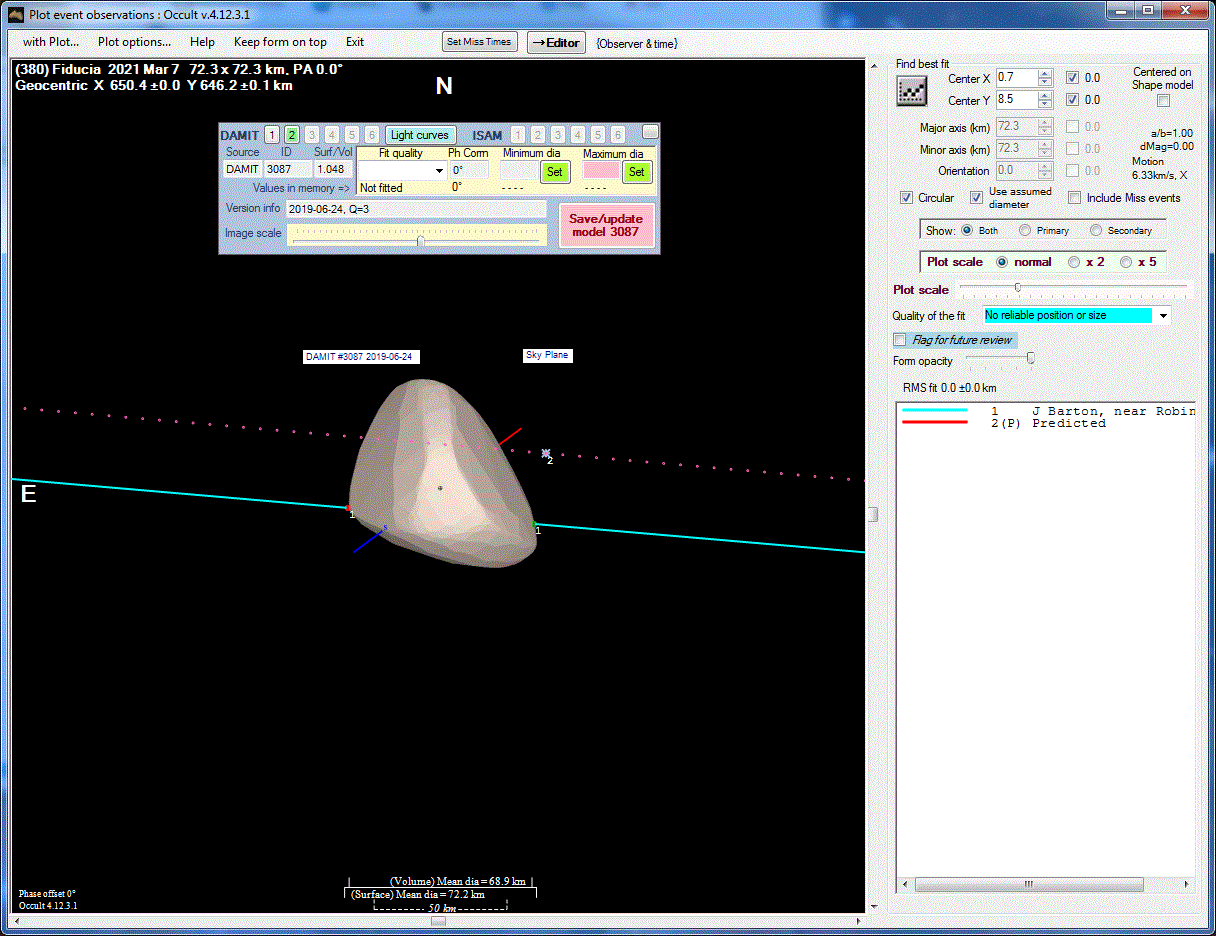Open the with Plot... menu

pyautogui.click(x=51, y=42)
